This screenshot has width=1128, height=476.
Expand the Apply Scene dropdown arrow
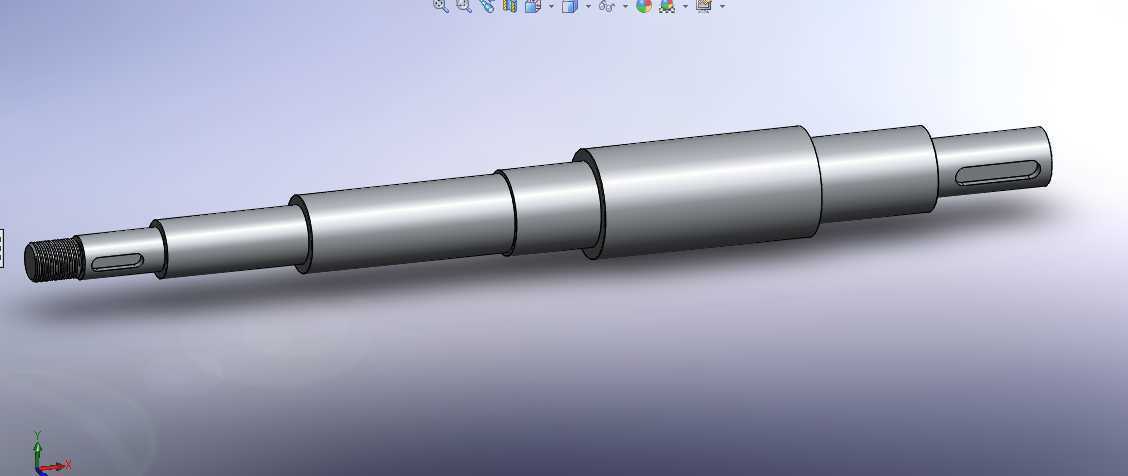pyautogui.click(x=685, y=6)
